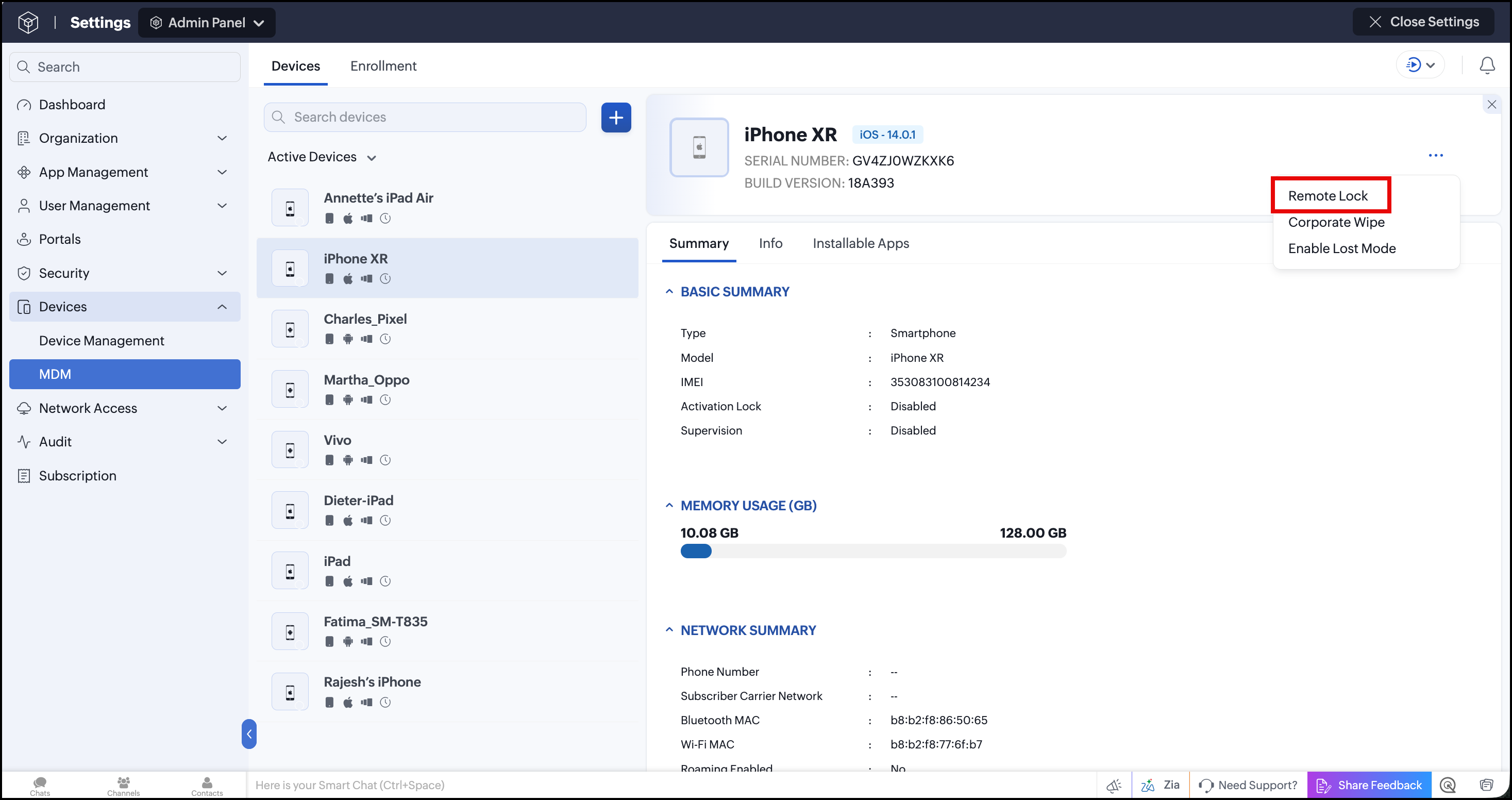Choose Enable Lost Mode from the menu

(x=1342, y=249)
